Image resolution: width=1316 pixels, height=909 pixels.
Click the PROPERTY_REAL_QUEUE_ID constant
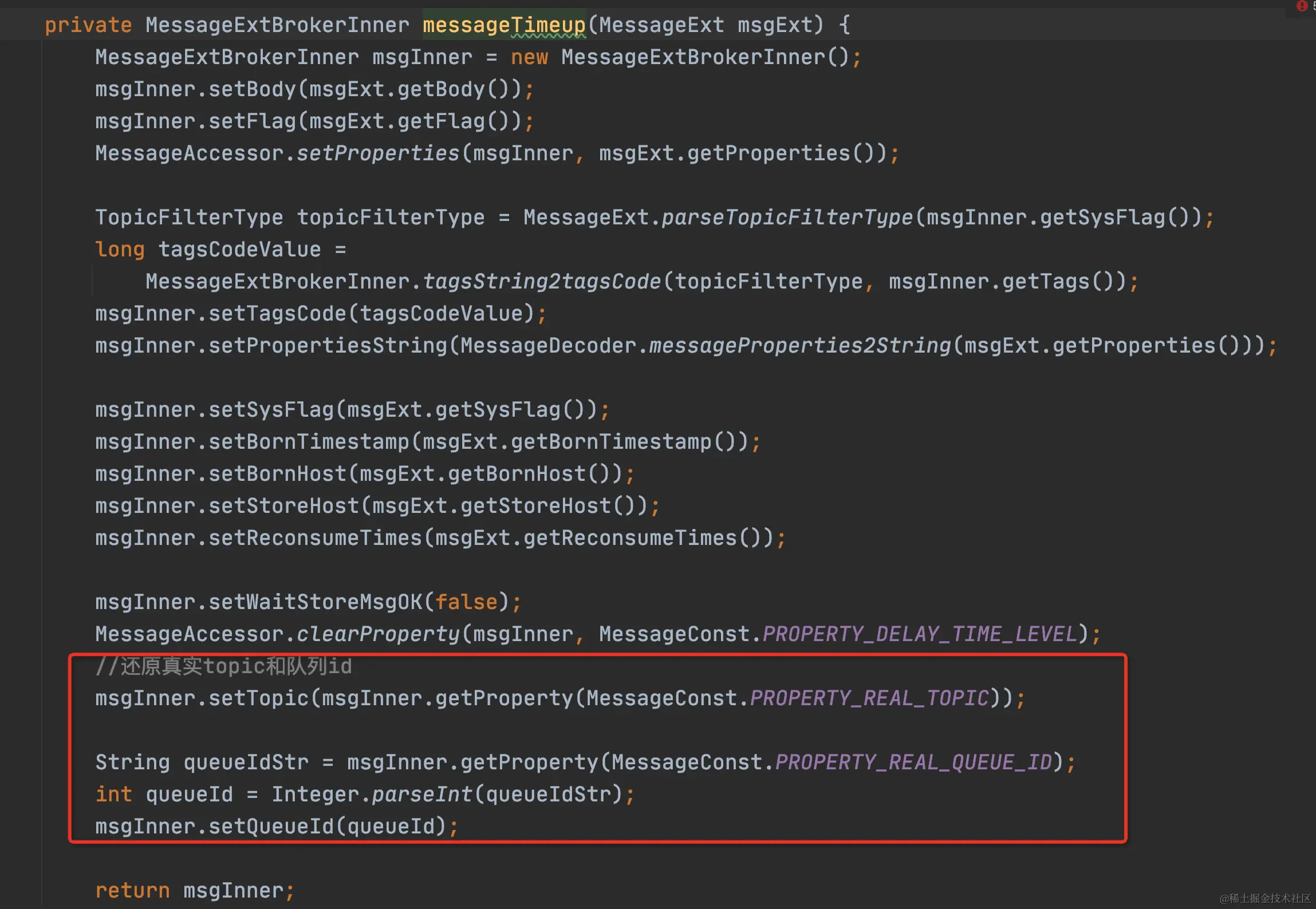[913, 762]
